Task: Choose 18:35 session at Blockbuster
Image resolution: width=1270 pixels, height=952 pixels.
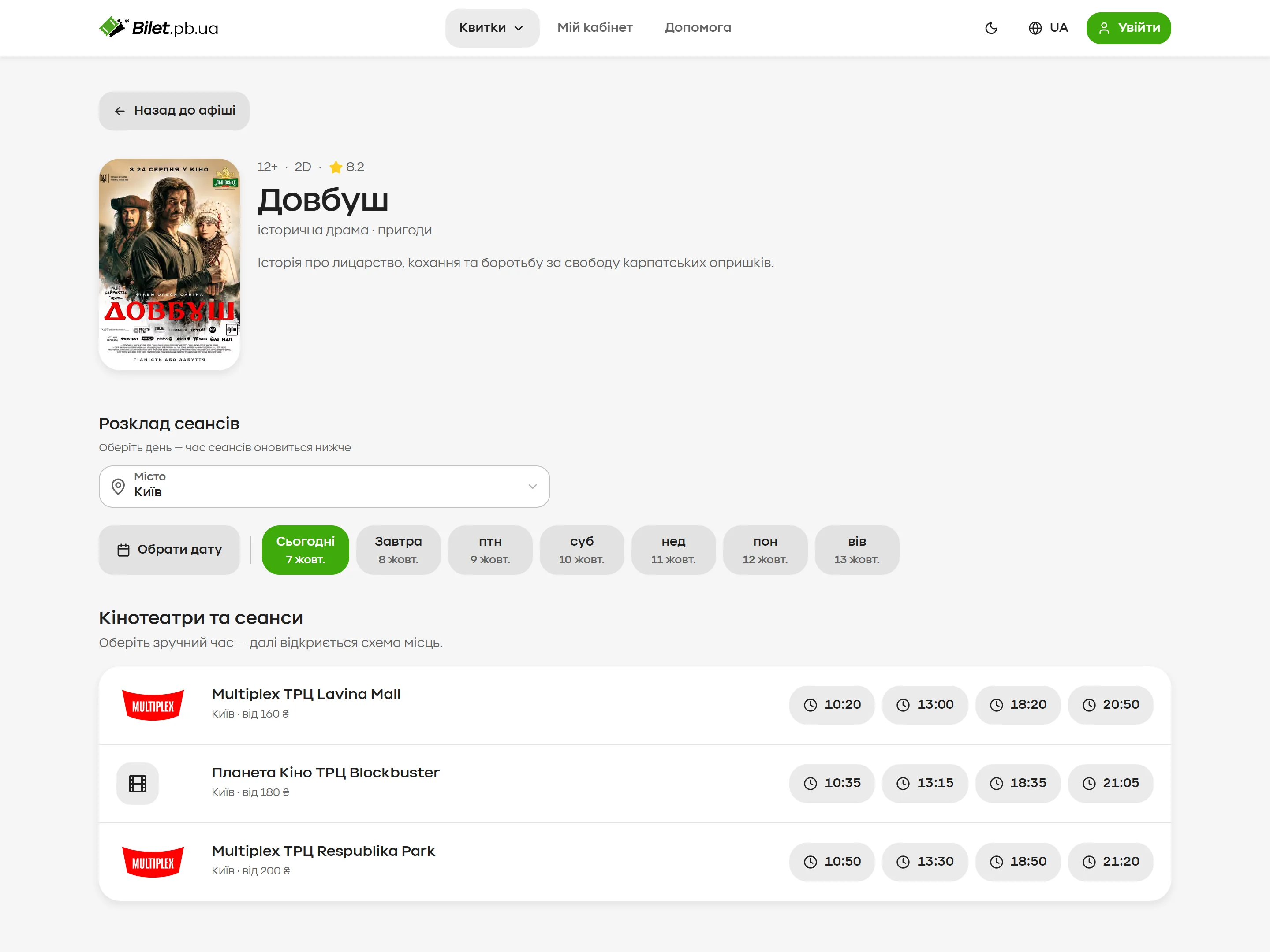Action: coord(1017,784)
